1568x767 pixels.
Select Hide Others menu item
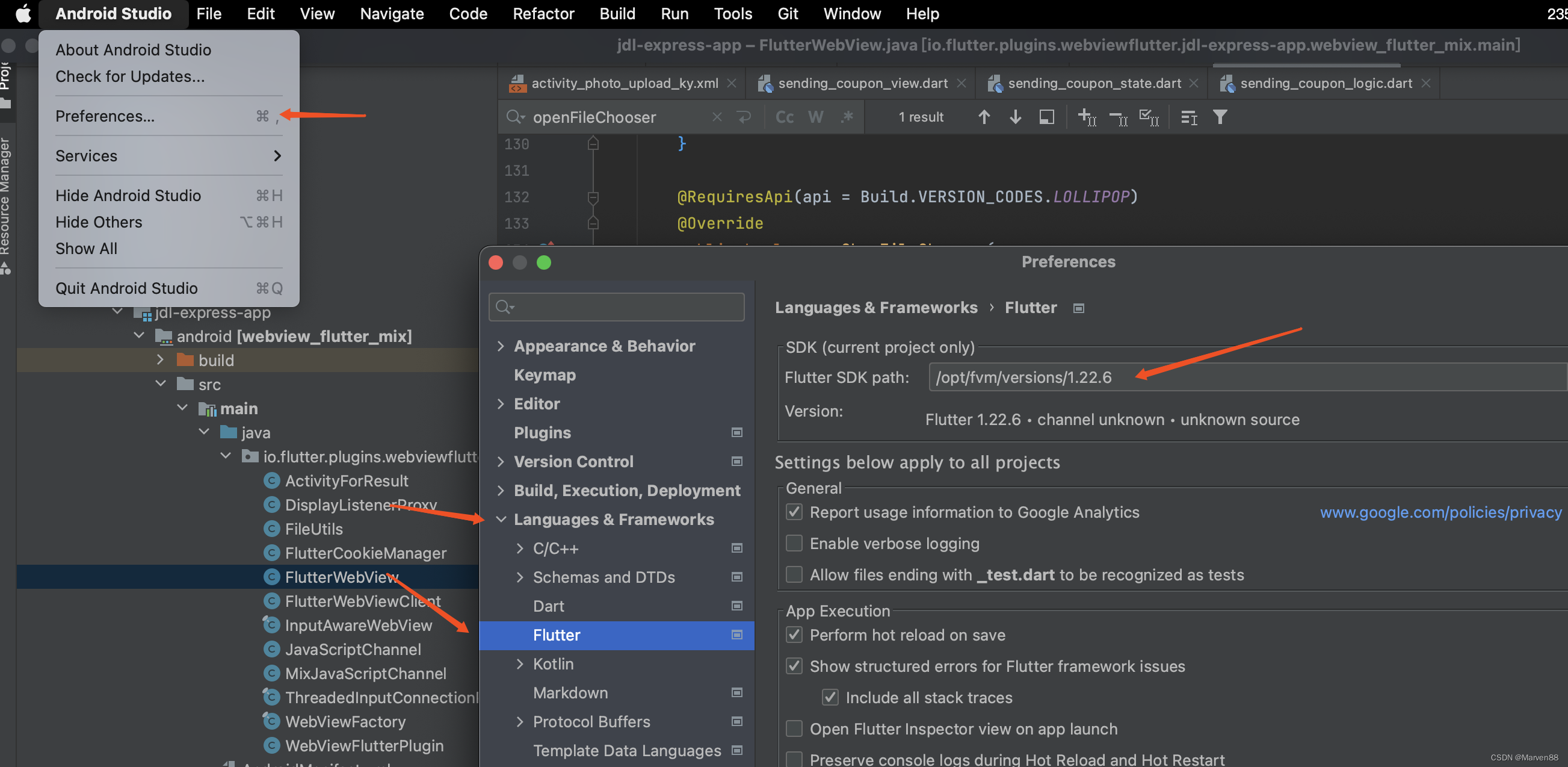click(x=168, y=222)
